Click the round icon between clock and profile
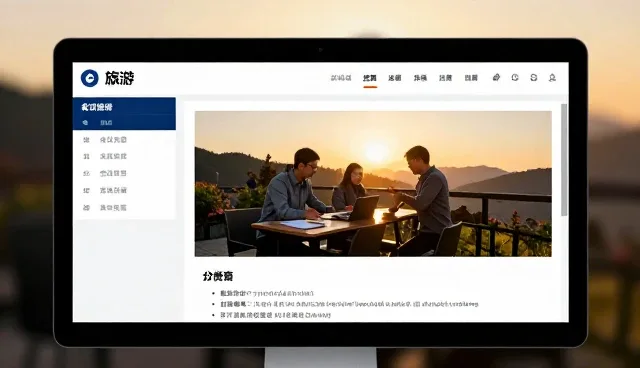 pos(533,78)
